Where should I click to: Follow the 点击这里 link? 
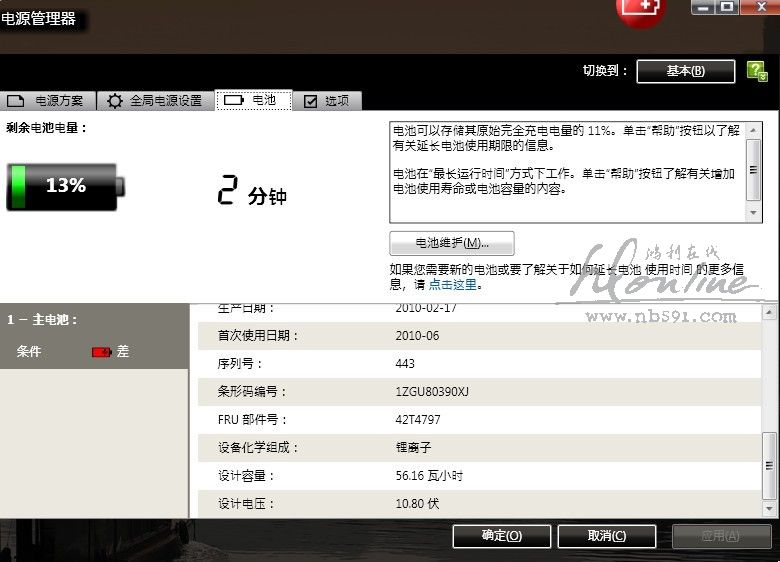(453, 285)
